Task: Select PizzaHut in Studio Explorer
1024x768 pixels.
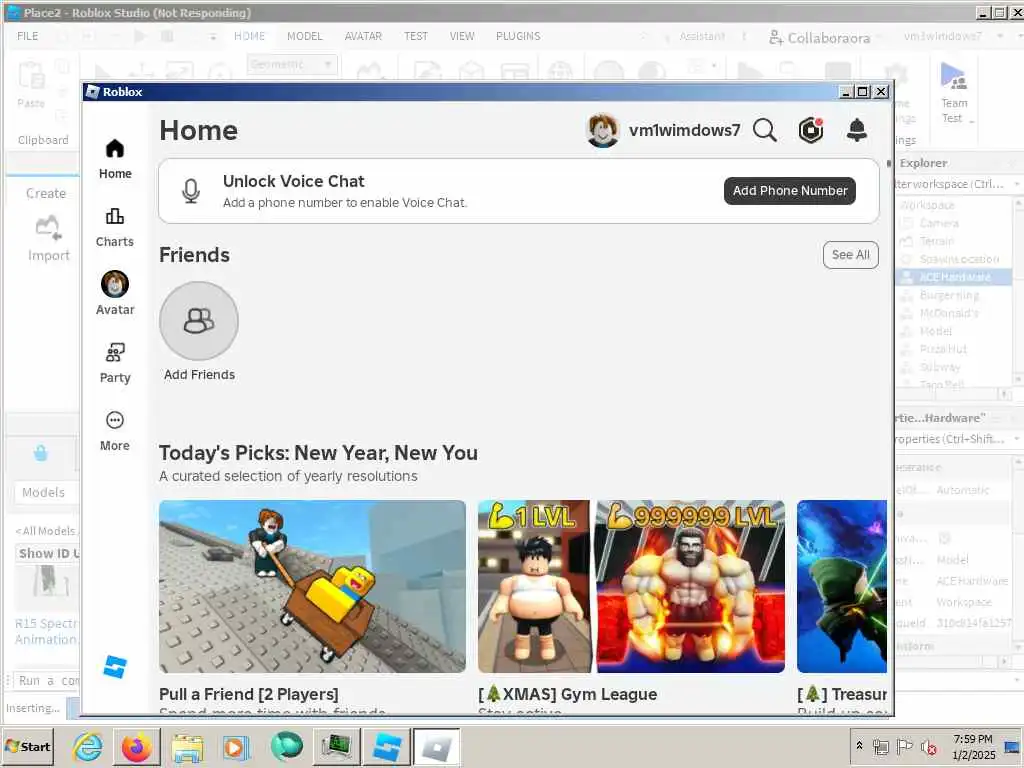Action: click(943, 349)
